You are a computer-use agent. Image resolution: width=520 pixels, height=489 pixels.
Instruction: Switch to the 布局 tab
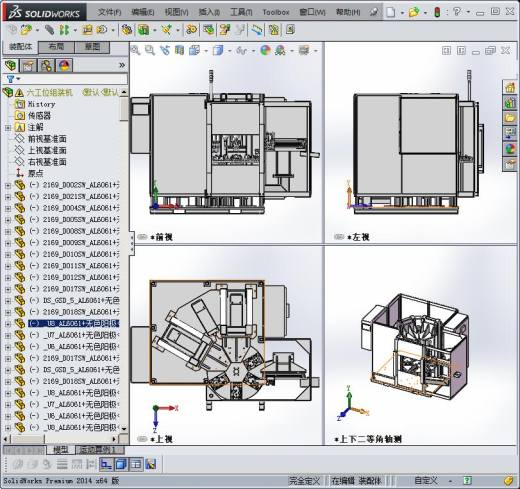tap(56, 47)
